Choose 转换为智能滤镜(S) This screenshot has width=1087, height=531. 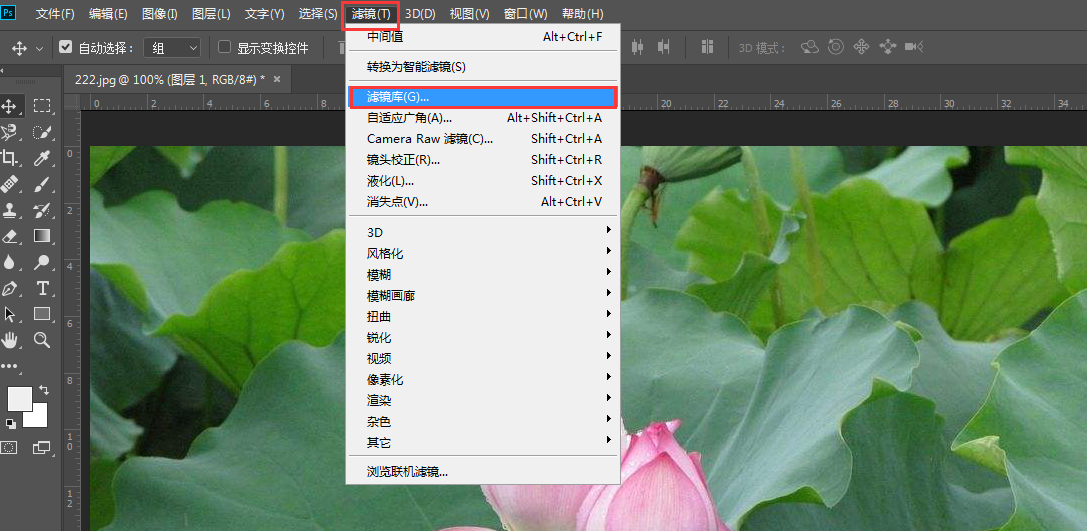(482, 67)
